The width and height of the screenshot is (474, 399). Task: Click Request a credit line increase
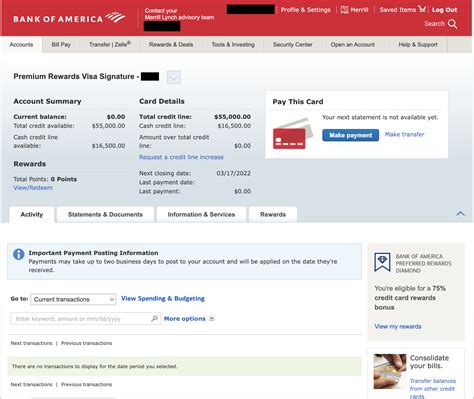181,157
